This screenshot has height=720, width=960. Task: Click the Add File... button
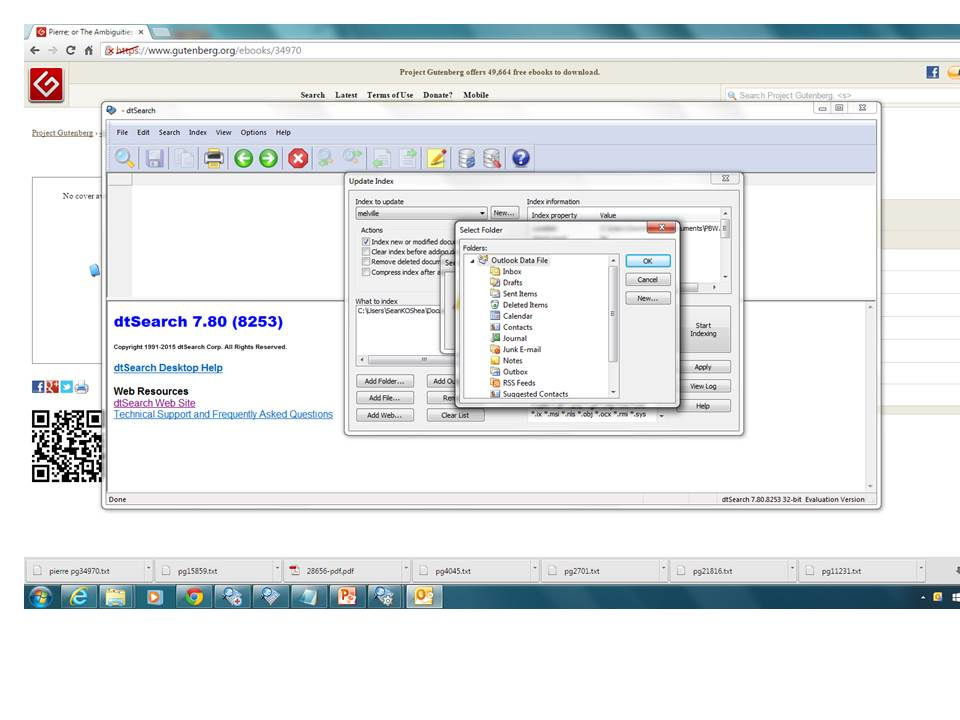384,398
